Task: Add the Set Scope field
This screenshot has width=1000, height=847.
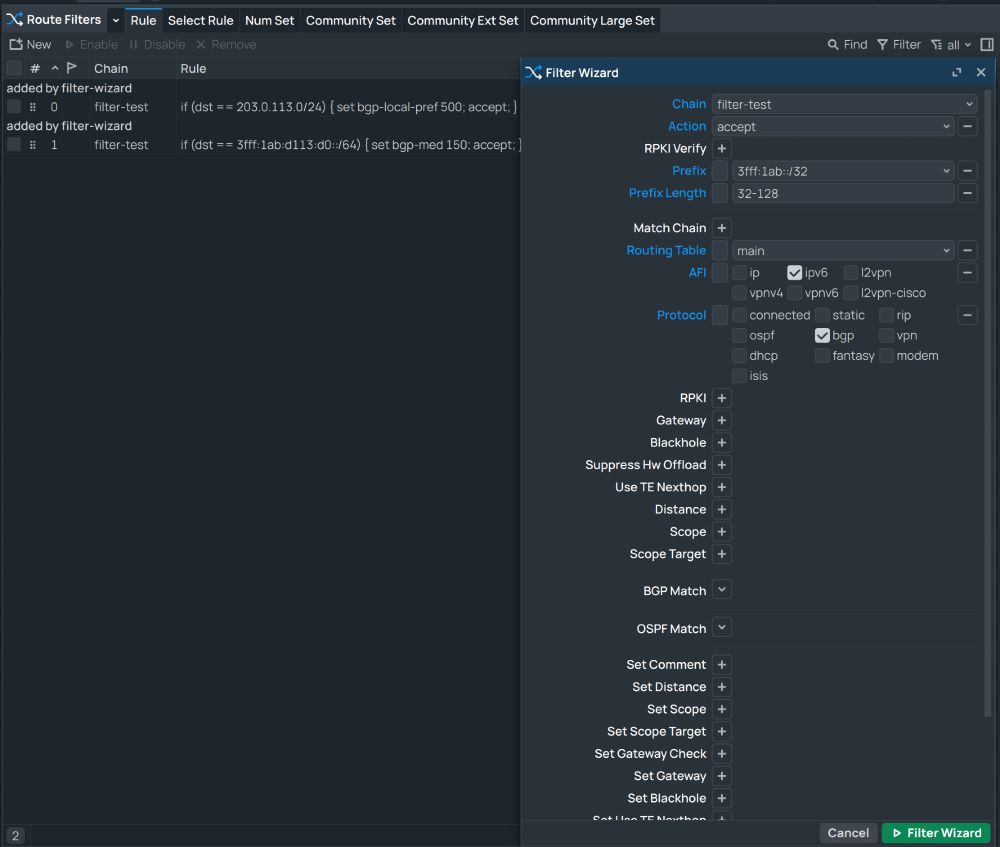Action: 721,709
